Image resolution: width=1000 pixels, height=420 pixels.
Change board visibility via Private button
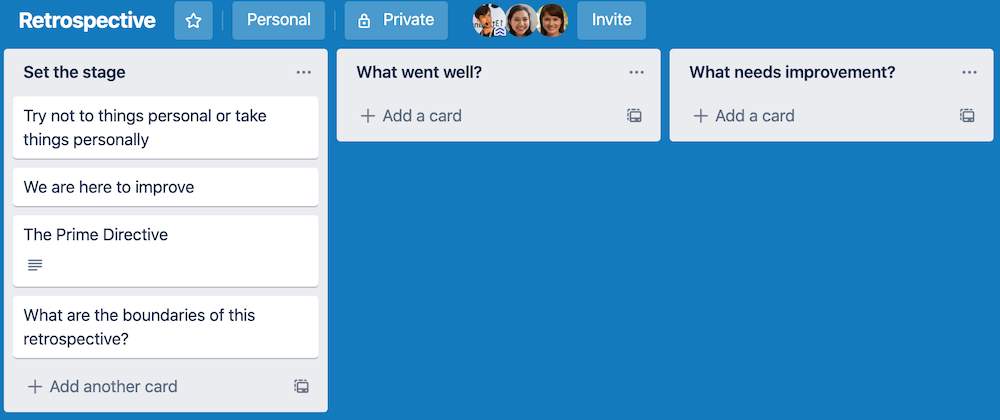coord(396,20)
